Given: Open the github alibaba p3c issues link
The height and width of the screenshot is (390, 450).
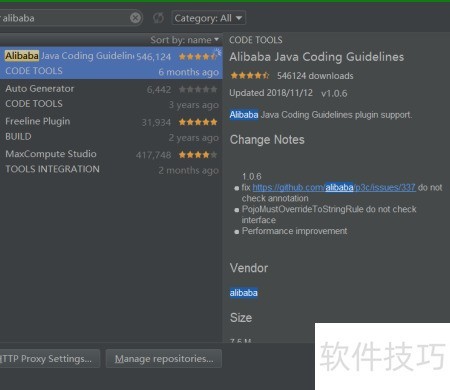Looking at the screenshot, I should point(334,187).
